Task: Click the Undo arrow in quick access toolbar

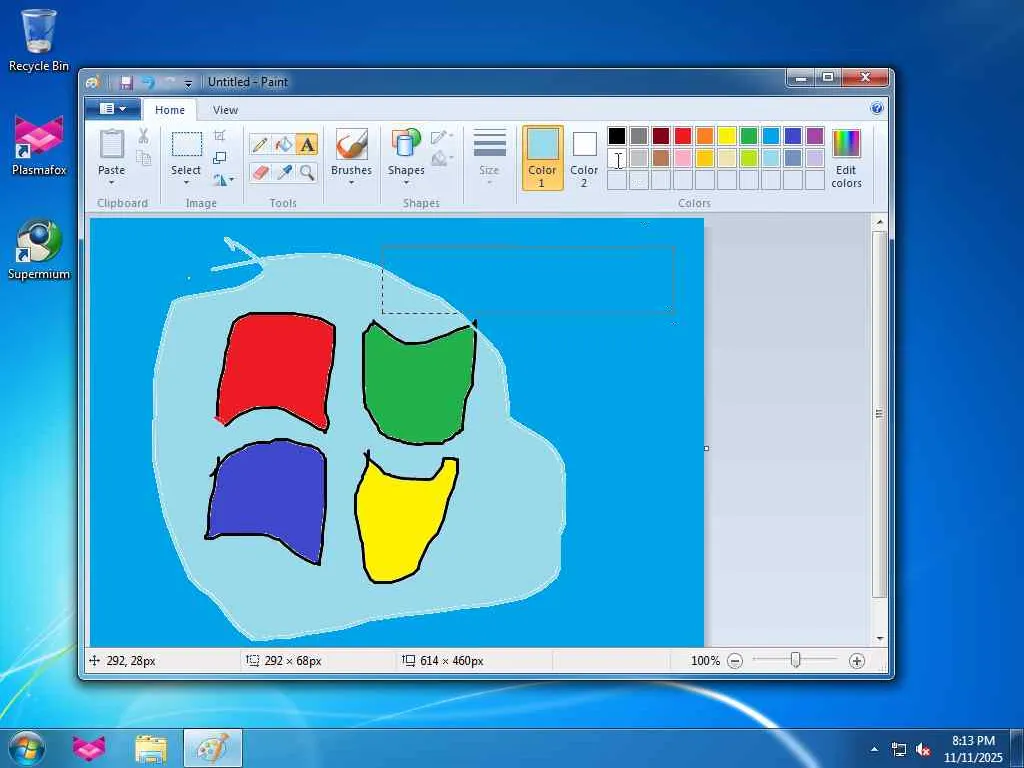Action: (148, 82)
